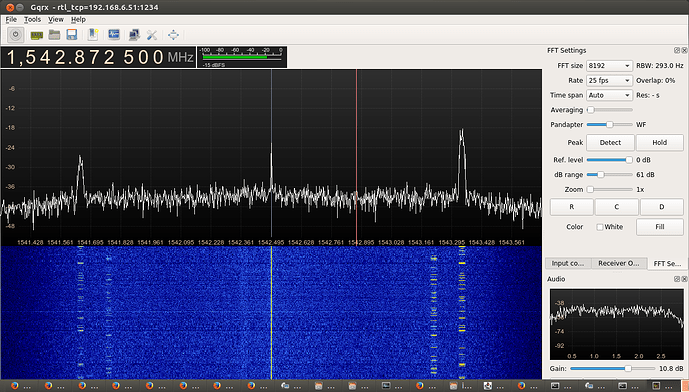
Task: Open the Time span Auto dropdown
Action: click(609, 95)
